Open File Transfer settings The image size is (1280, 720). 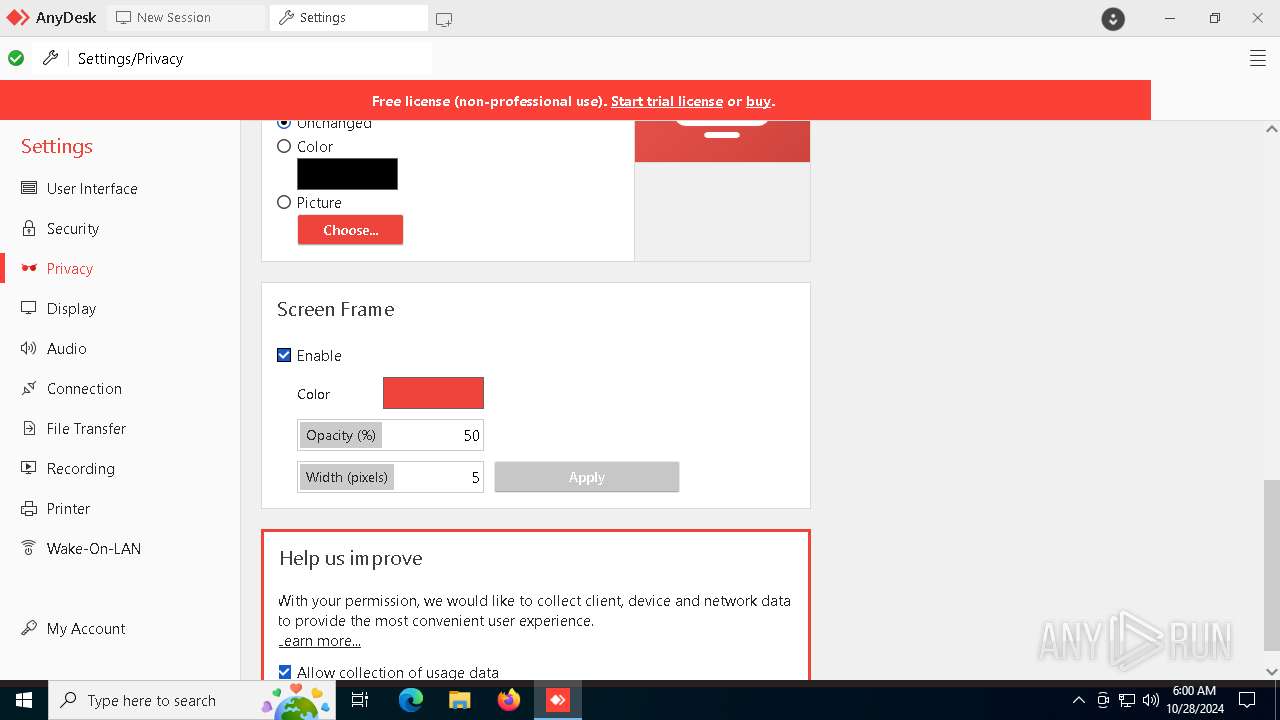pyautogui.click(x=86, y=428)
